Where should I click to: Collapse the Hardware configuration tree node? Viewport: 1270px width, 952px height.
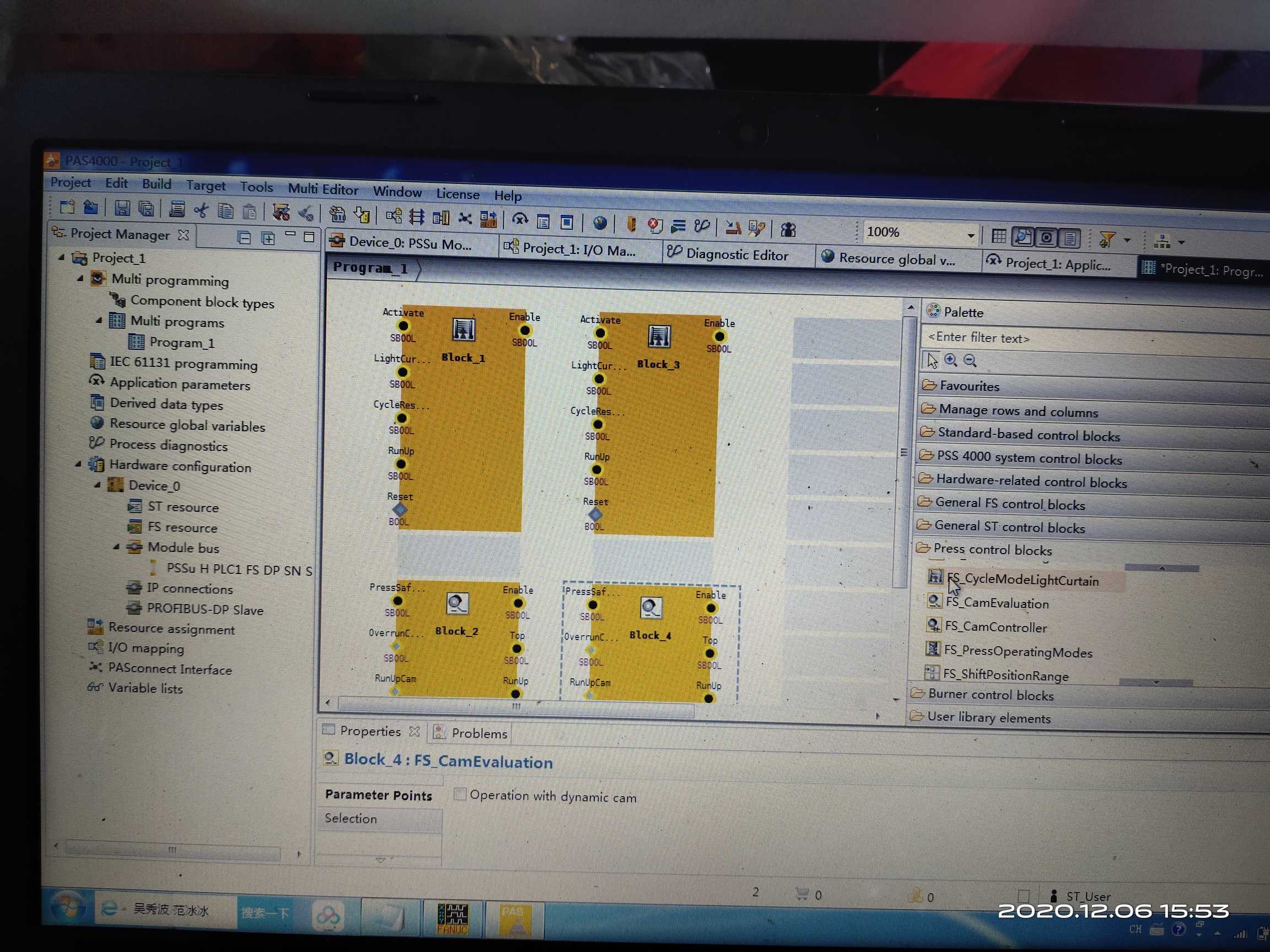[x=79, y=464]
